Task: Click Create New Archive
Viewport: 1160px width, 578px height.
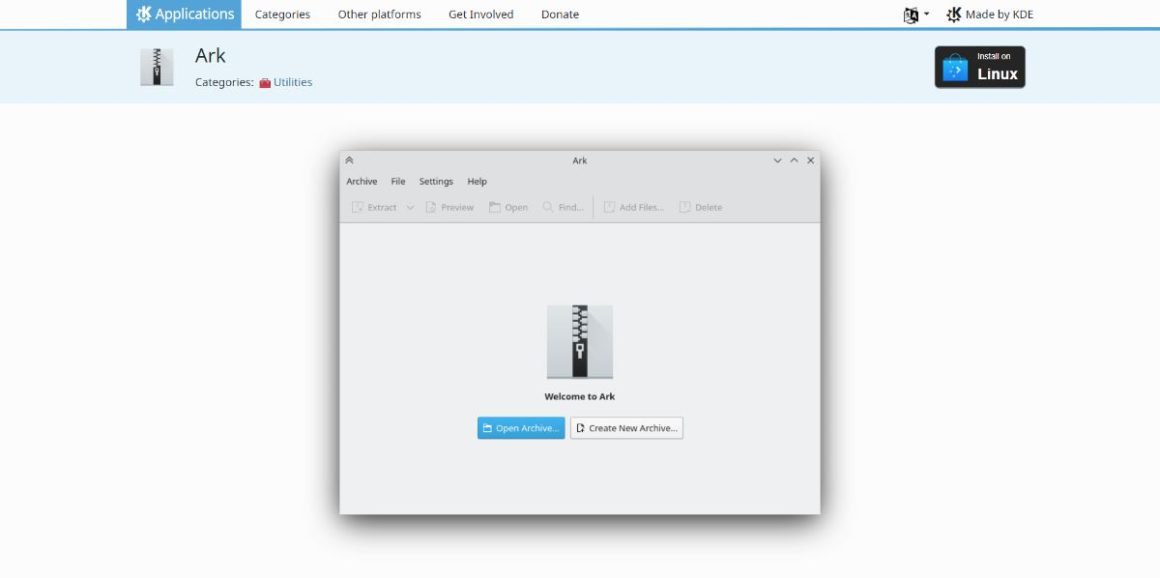Action: tap(626, 427)
